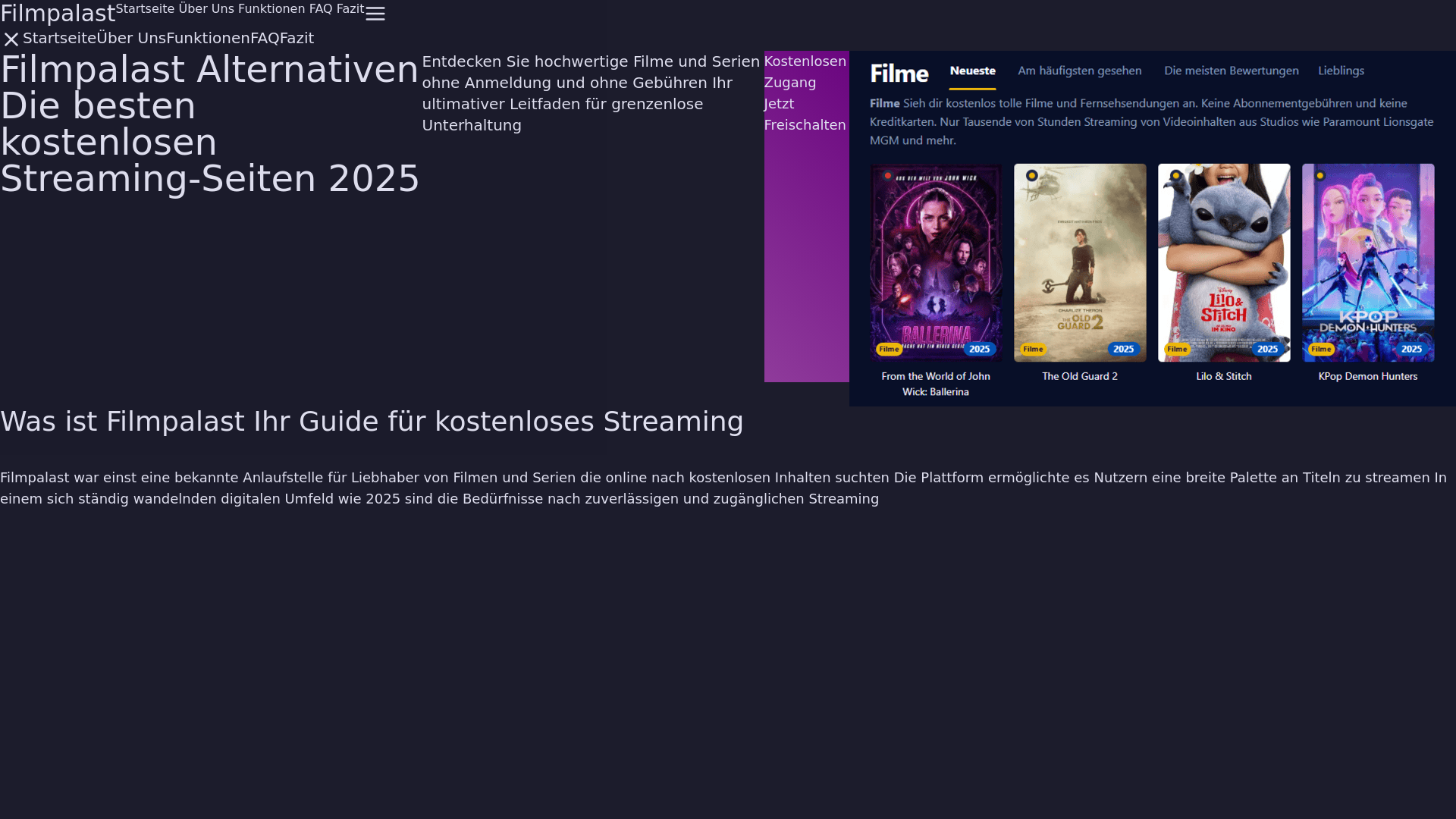Click Fazit in the secondary menu

[297, 38]
